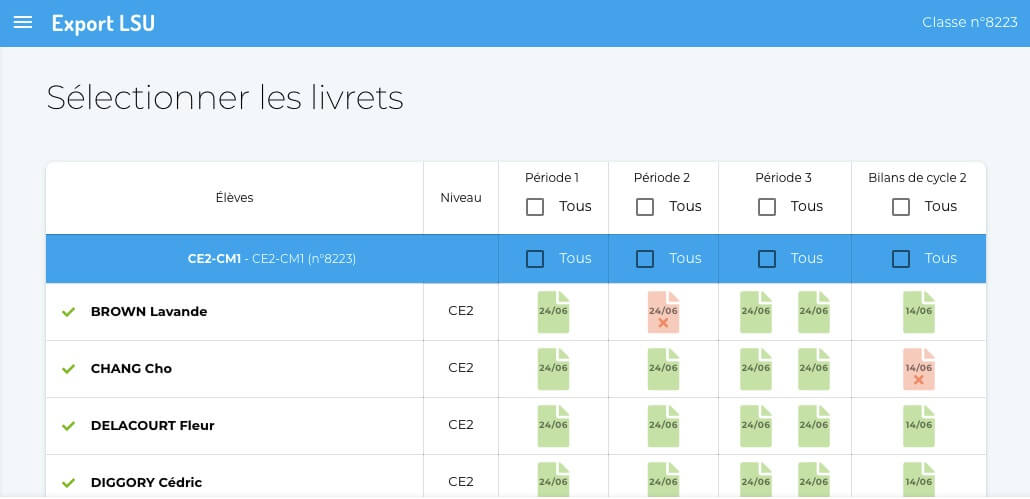Click the Élèves column header
The image size is (1030, 499).
pos(235,198)
